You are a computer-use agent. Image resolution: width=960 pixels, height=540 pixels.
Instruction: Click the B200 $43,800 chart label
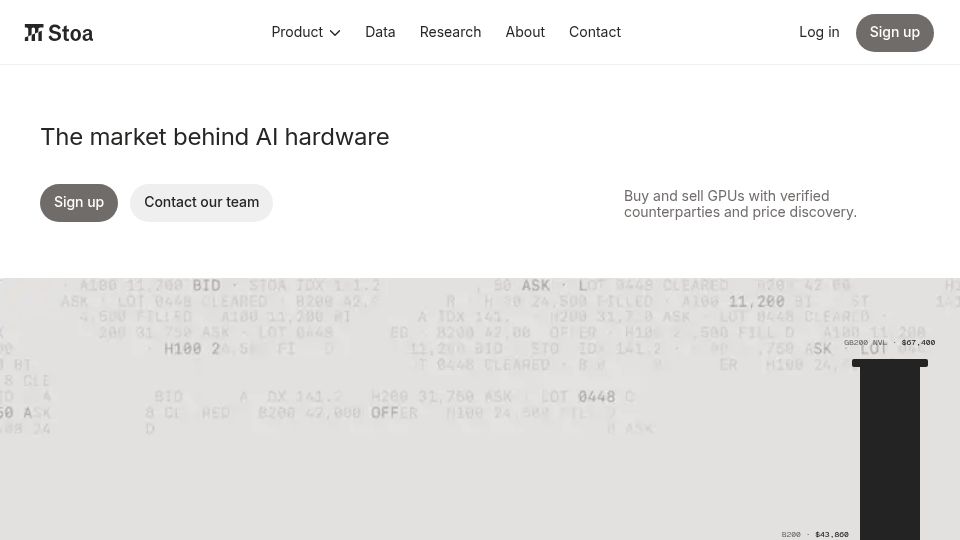[815, 534]
